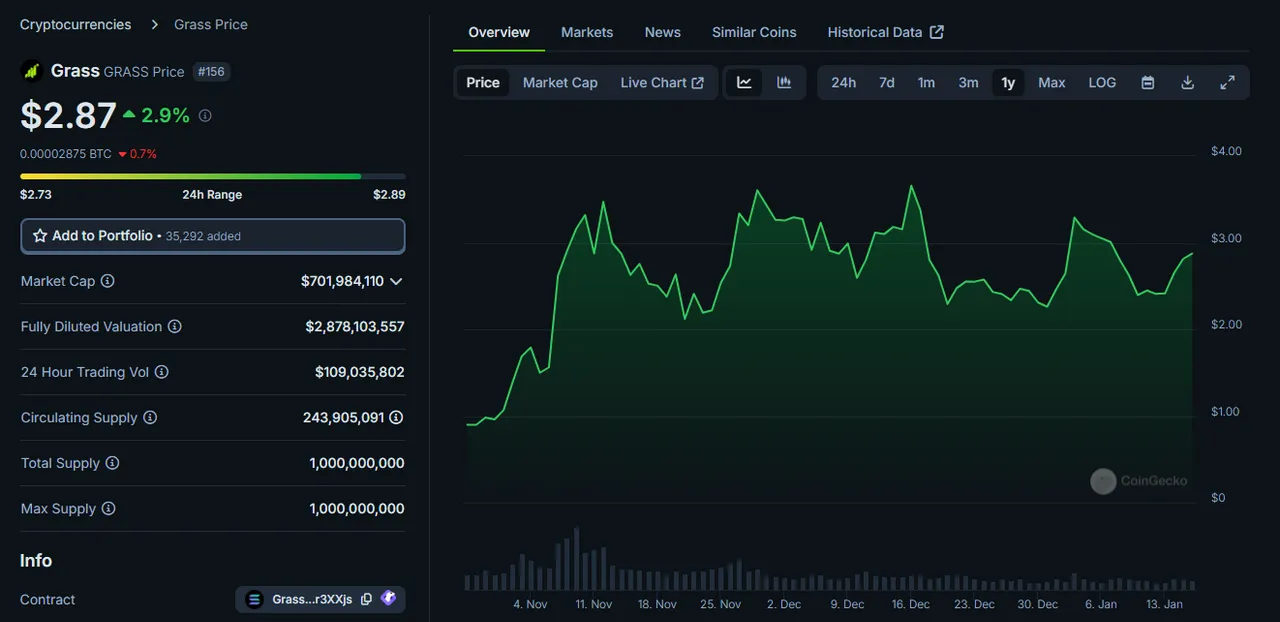Expand the chart to fullscreen
The width and height of the screenshot is (1280, 622).
click(1227, 83)
